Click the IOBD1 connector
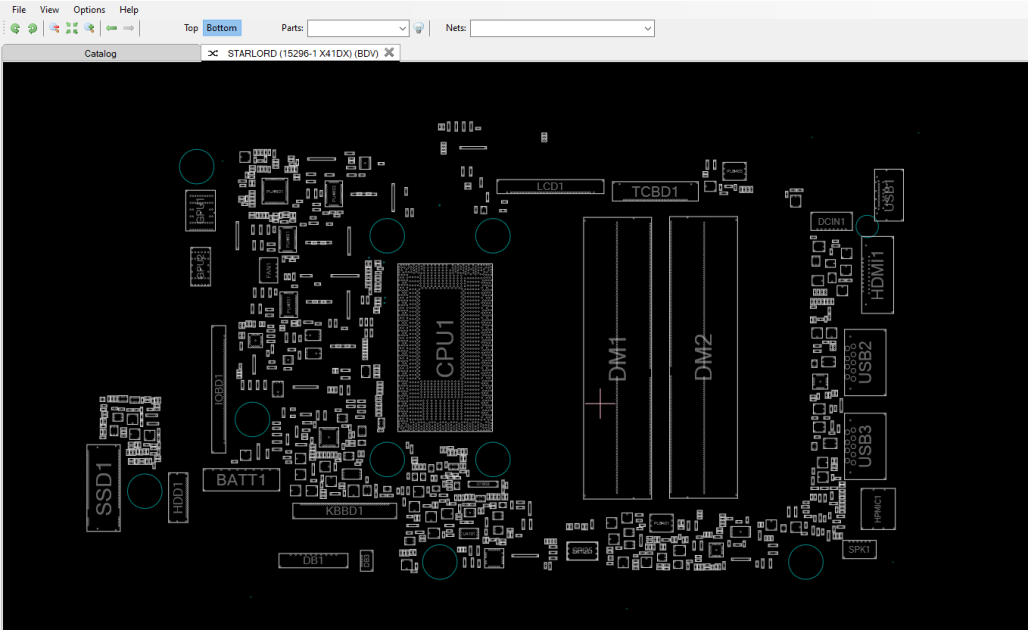This screenshot has height=630, width=1028. point(219,389)
